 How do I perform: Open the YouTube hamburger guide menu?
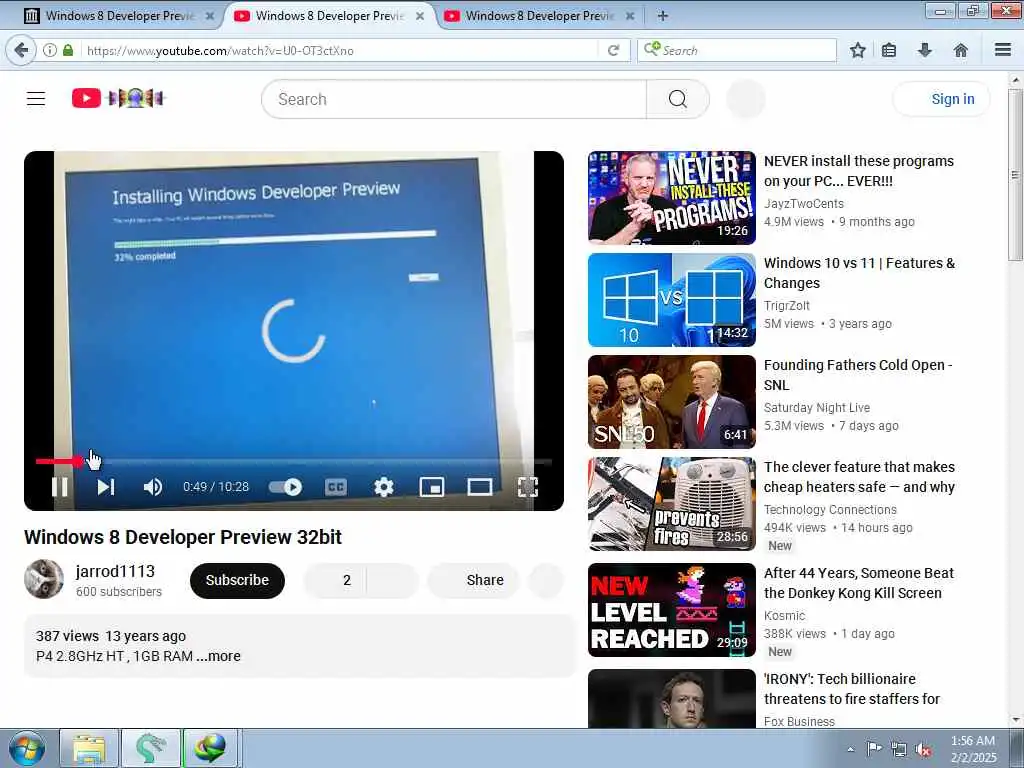tap(36, 99)
